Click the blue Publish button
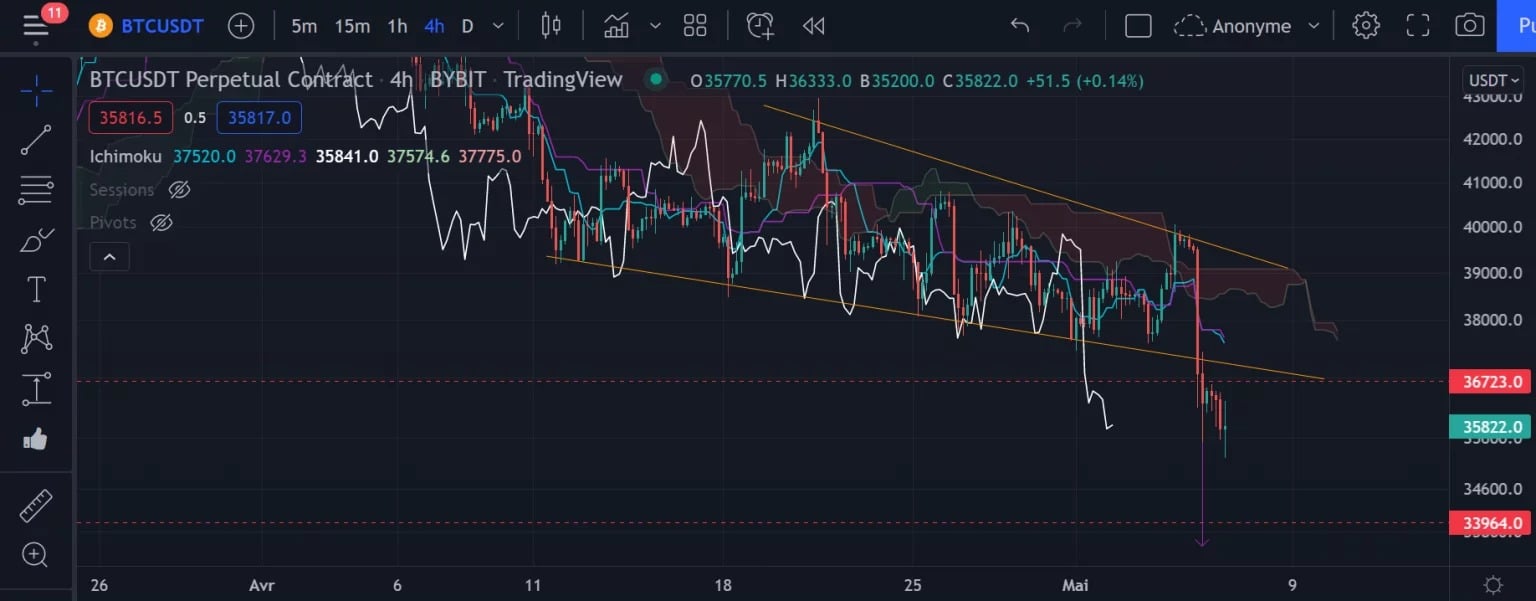Viewport: 1536px width, 601px height. tap(1516, 26)
